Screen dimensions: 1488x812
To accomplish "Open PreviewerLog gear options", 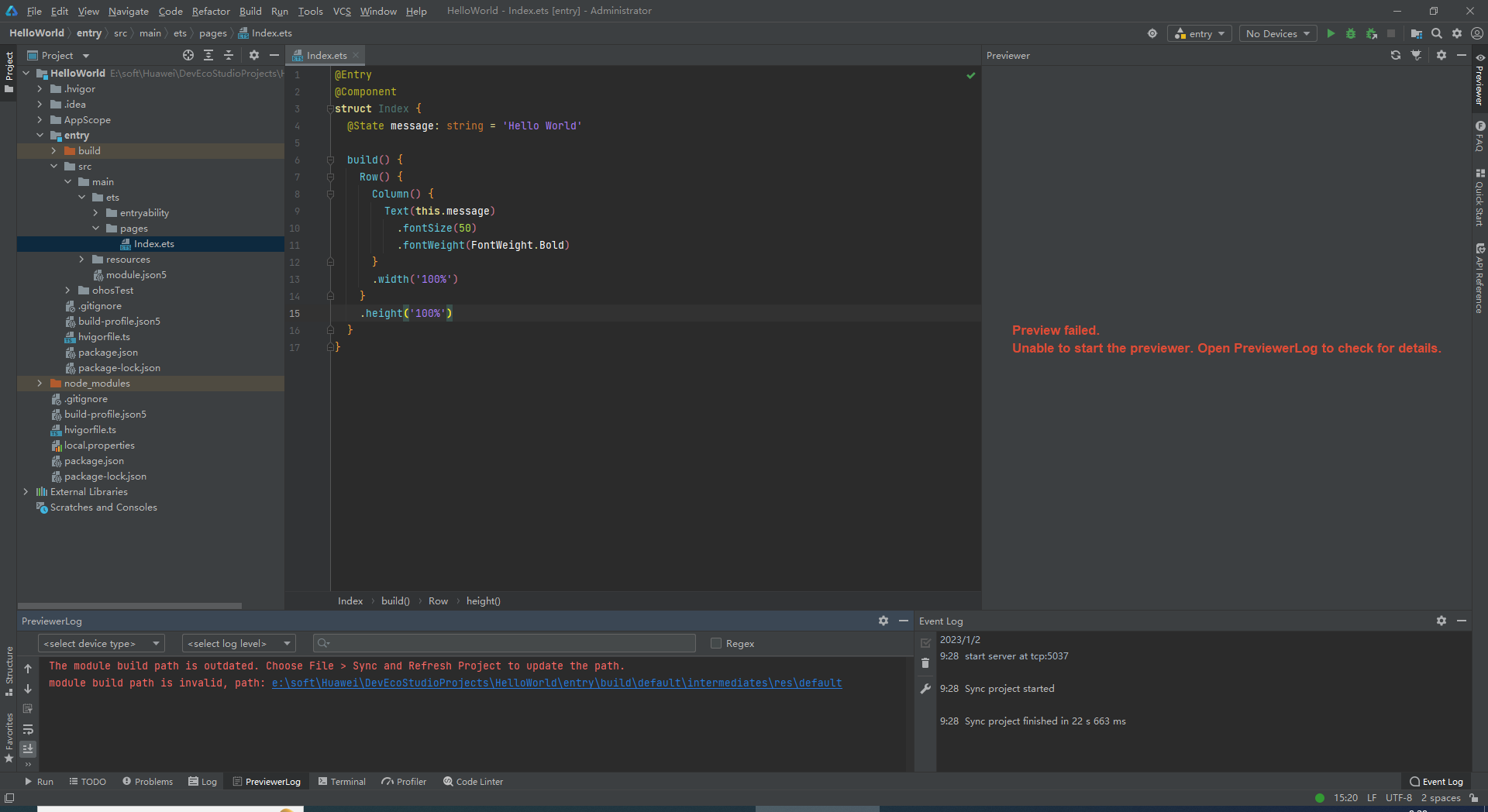I will tap(883, 621).
